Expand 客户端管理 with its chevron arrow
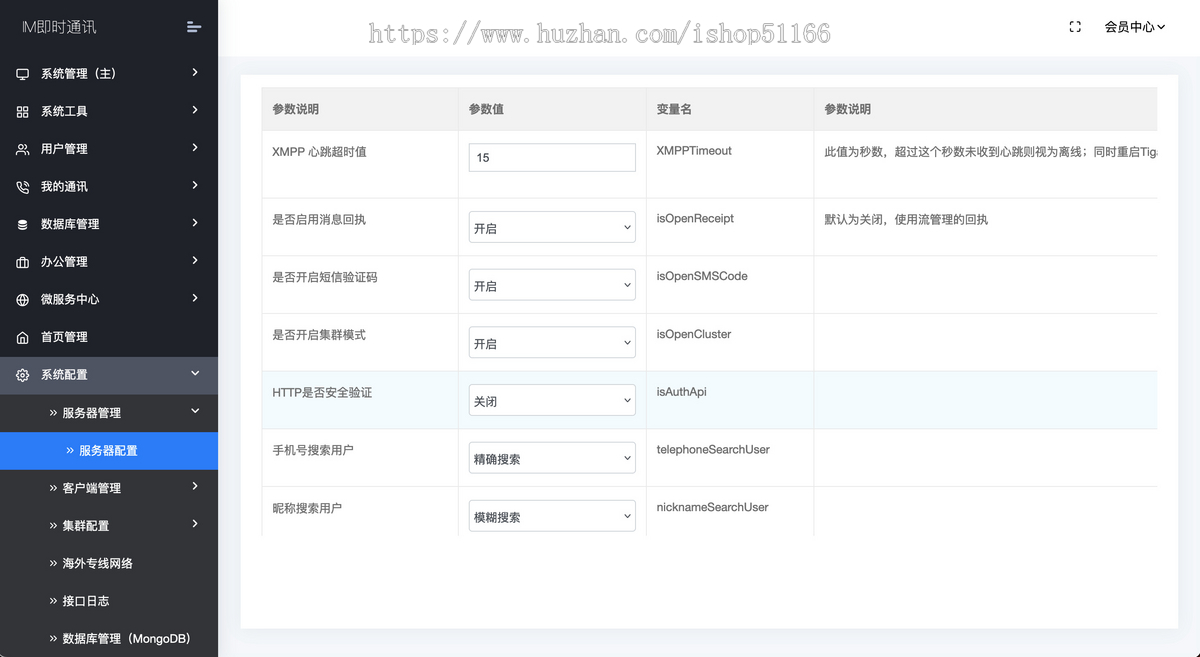This screenshot has height=657, width=1200. 195,486
